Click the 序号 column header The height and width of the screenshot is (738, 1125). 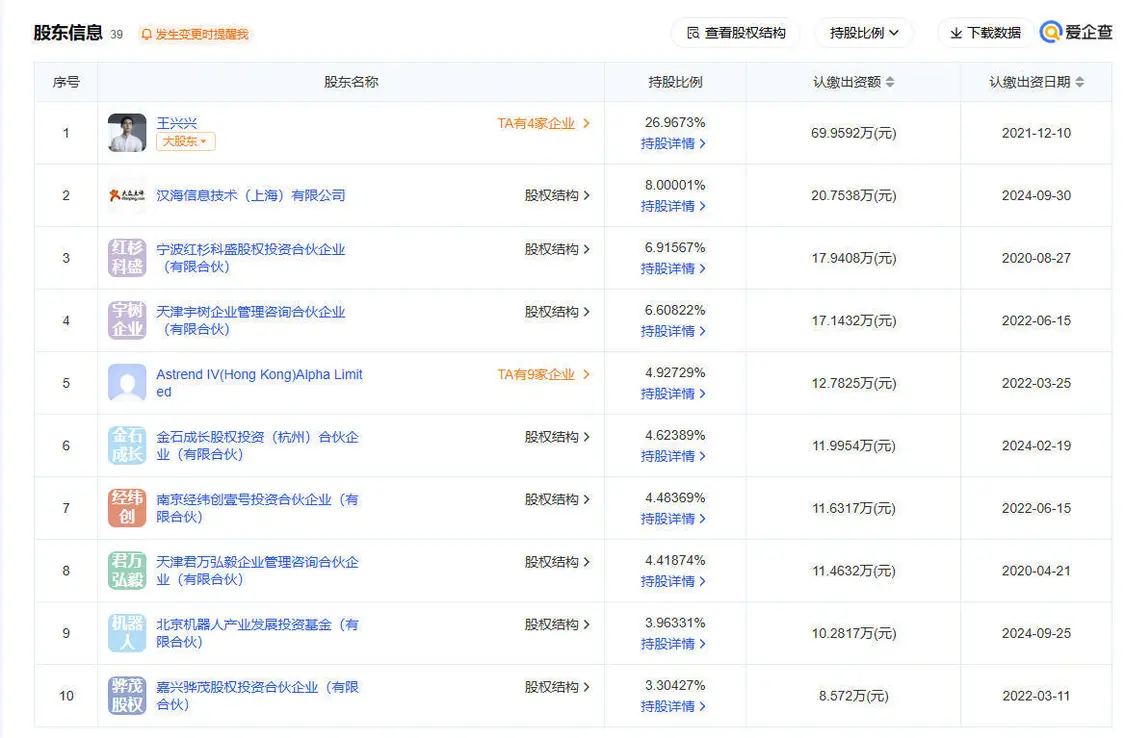pos(66,82)
